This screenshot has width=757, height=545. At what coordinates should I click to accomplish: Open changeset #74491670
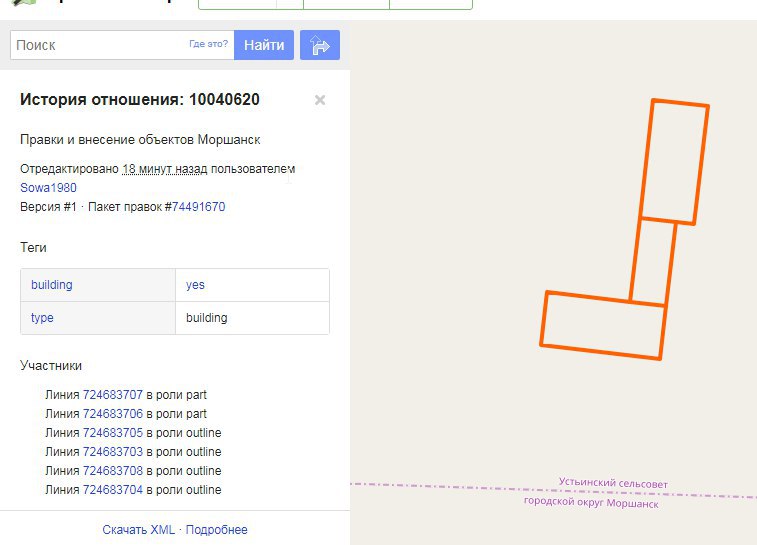pyautogui.click(x=198, y=207)
